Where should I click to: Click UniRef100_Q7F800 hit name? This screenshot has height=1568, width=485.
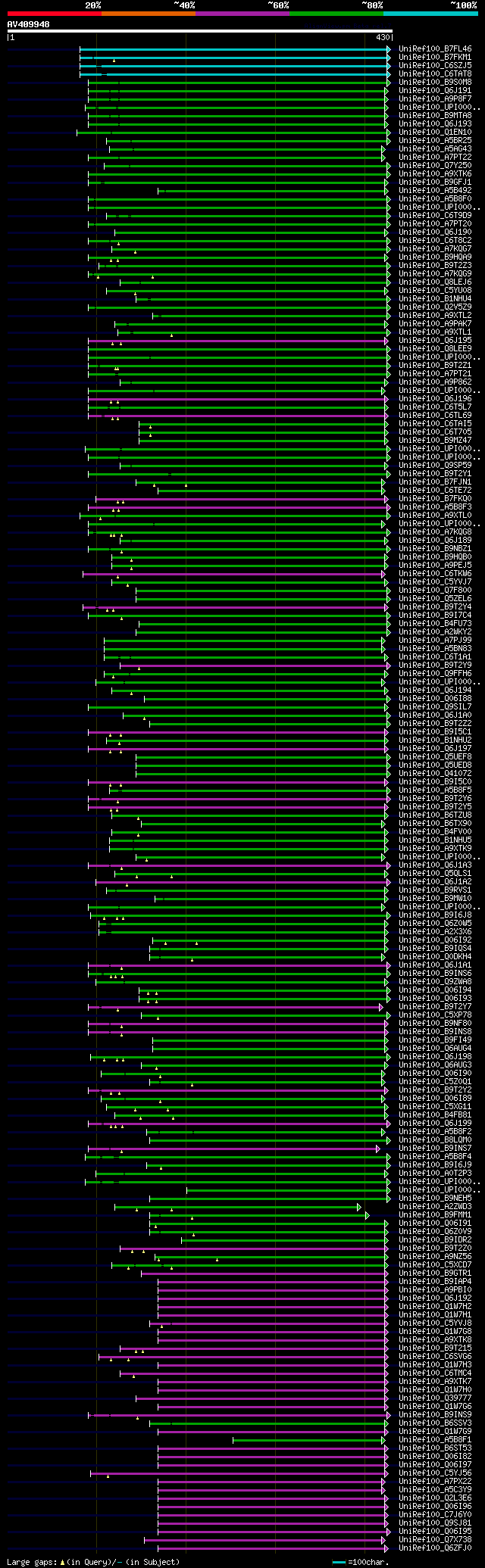[435, 591]
